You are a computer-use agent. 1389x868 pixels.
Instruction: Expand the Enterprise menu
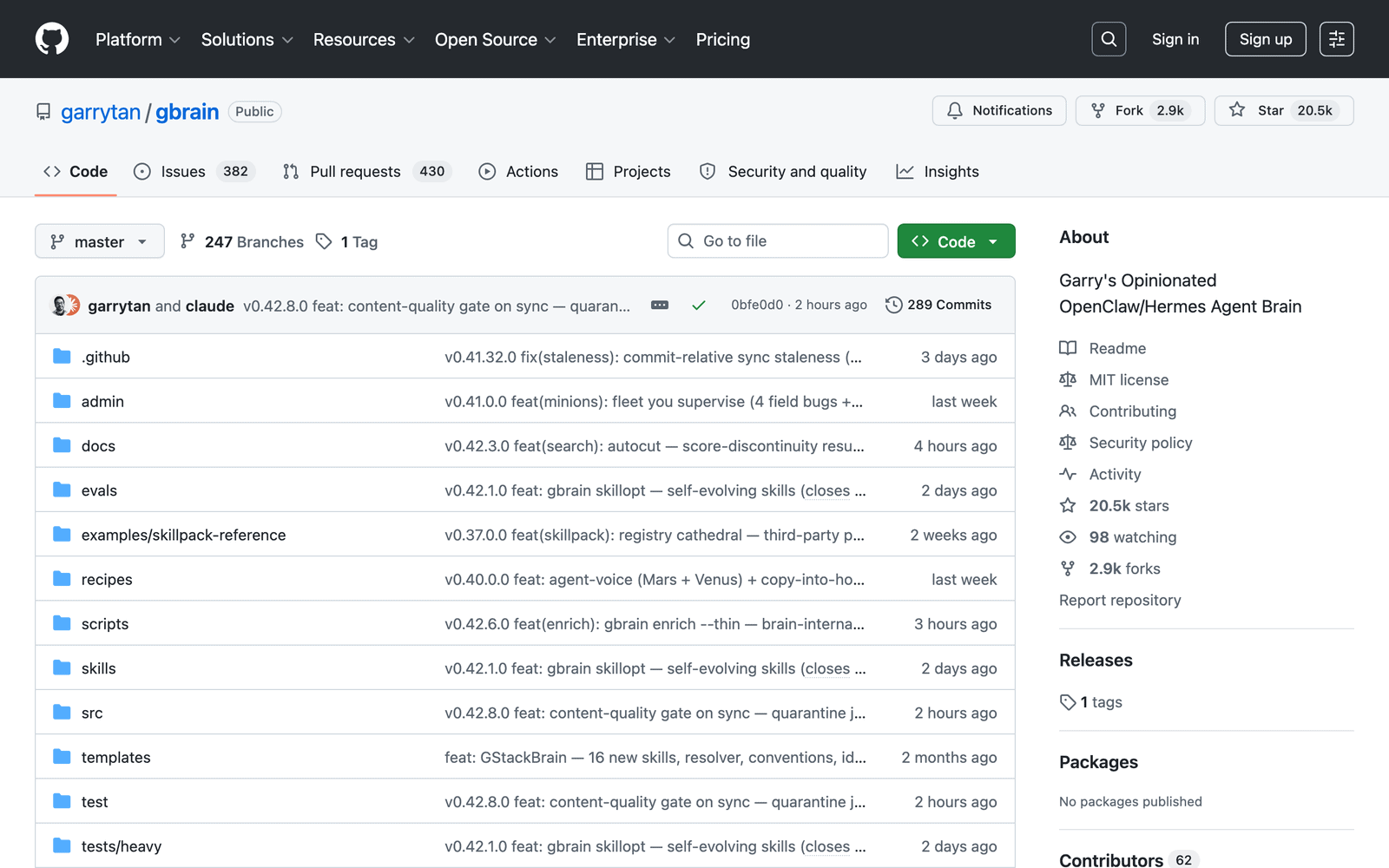tap(626, 39)
